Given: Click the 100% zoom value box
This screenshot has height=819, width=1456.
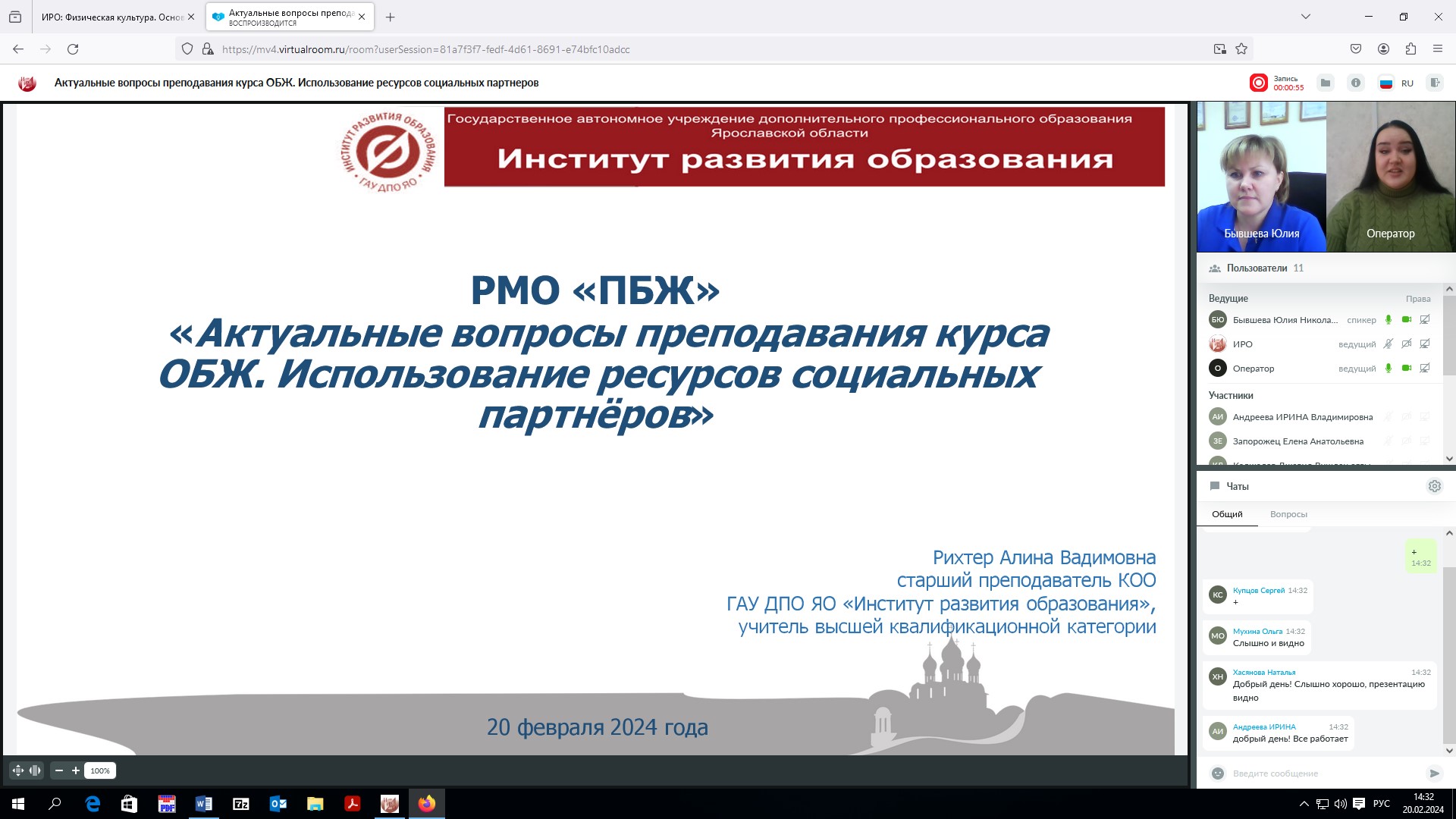Looking at the screenshot, I should click(x=100, y=770).
